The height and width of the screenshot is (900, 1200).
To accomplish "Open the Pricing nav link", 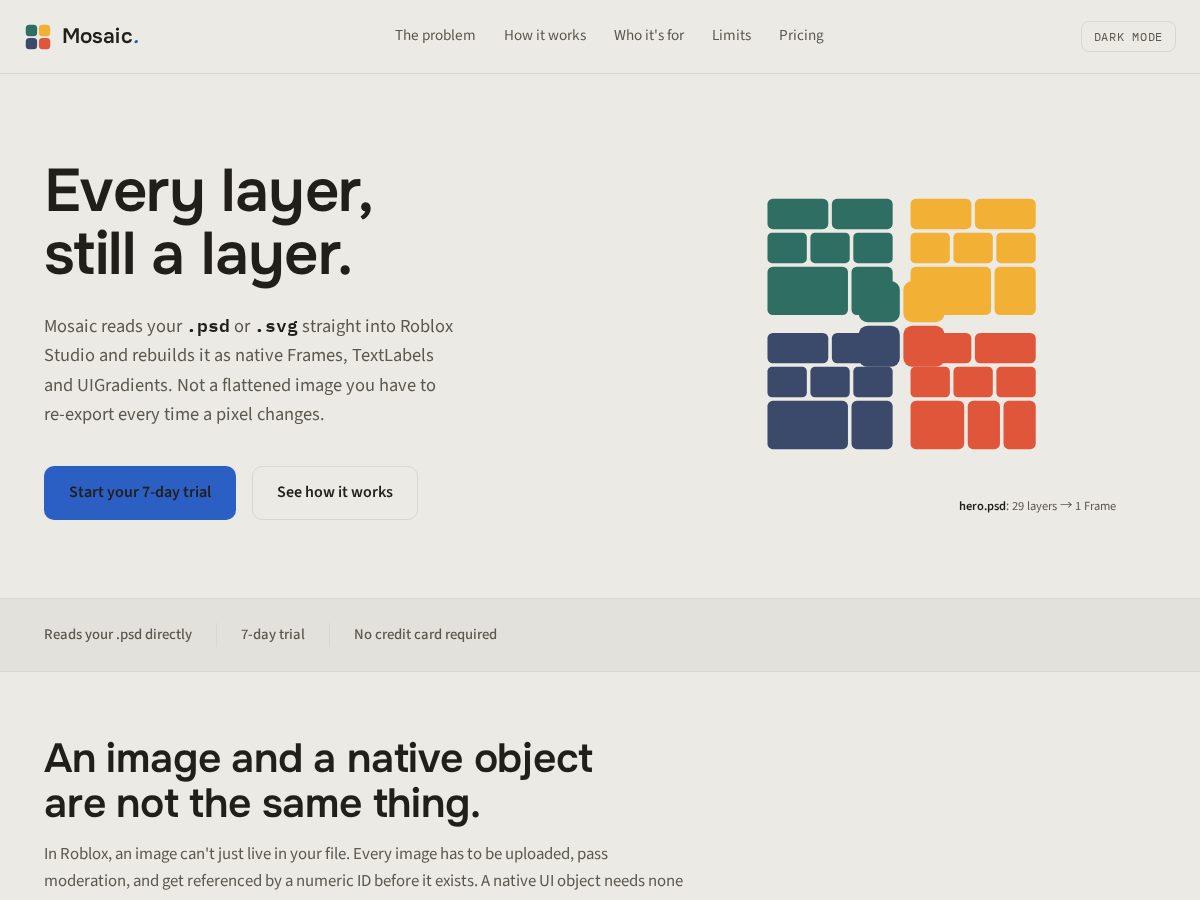I will (x=801, y=35).
